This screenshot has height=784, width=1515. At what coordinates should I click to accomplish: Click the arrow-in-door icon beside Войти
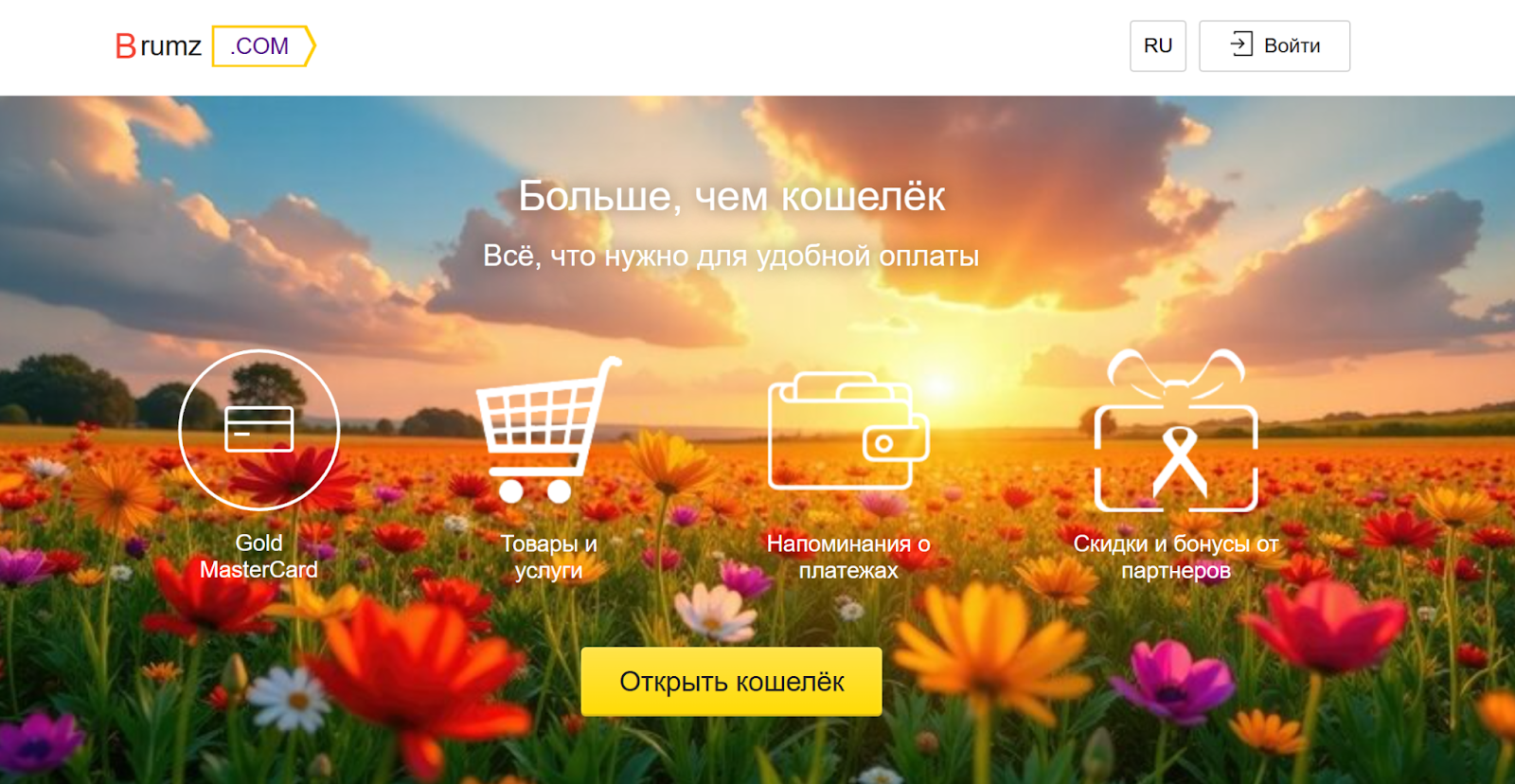click(1241, 44)
